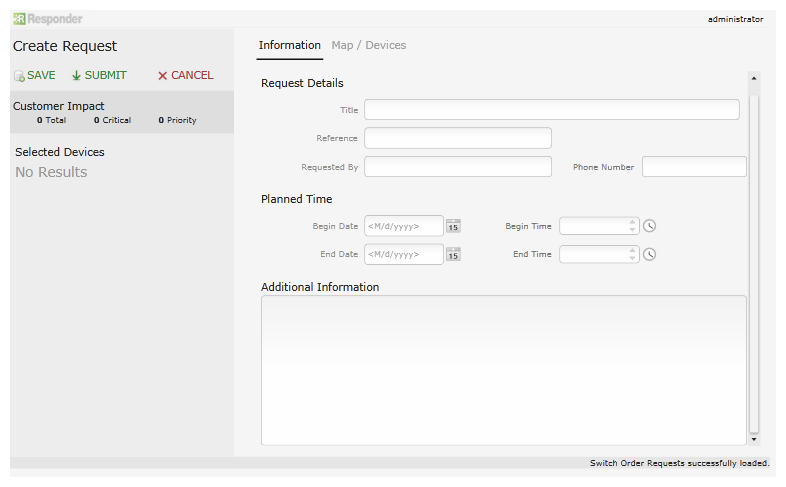Focus the Reference input field
Screen dimensions: 786x487
click(458, 138)
